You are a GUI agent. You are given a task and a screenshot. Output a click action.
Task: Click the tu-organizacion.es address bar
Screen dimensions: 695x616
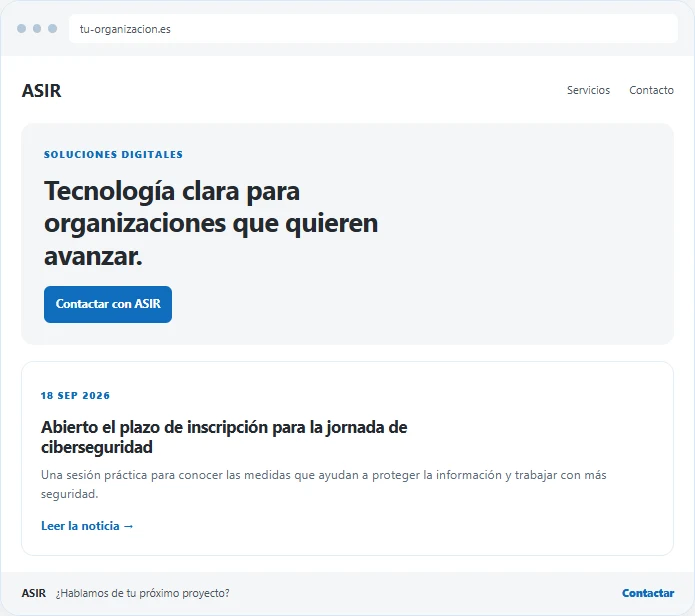click(x=373, y=29)
